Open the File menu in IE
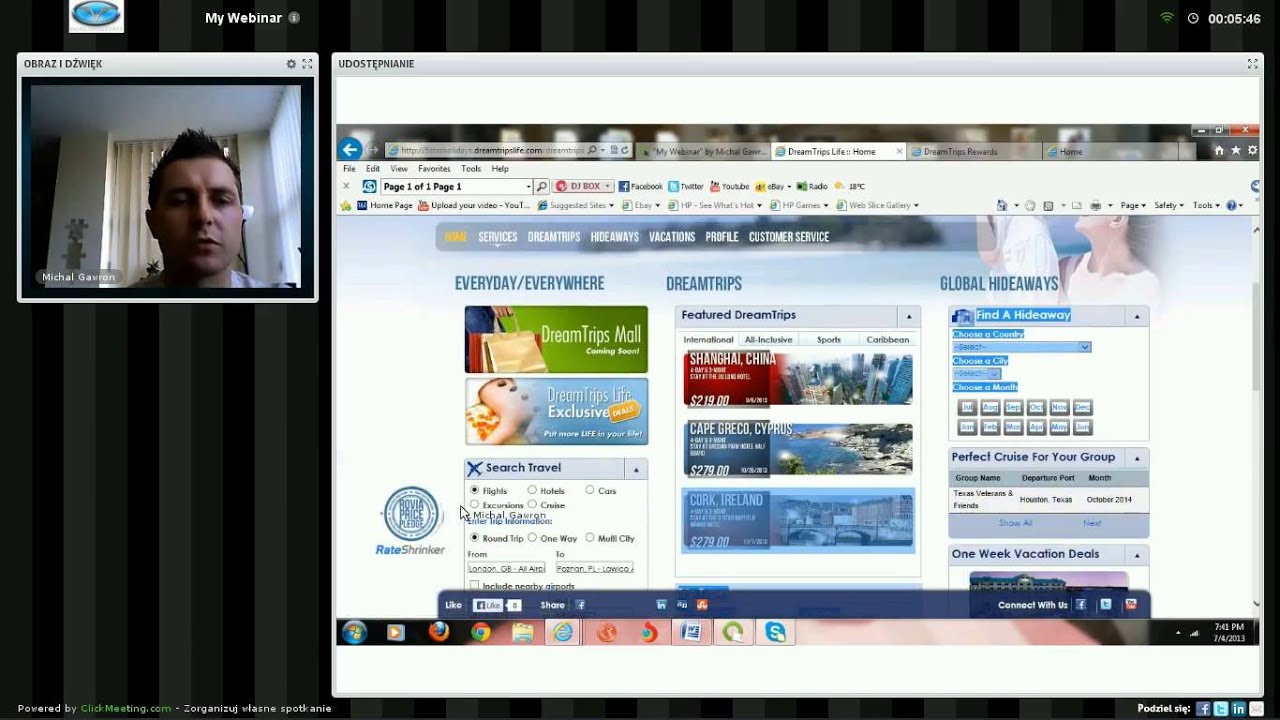The height and width of the screenshot is (720, 1280). [350, 169]
